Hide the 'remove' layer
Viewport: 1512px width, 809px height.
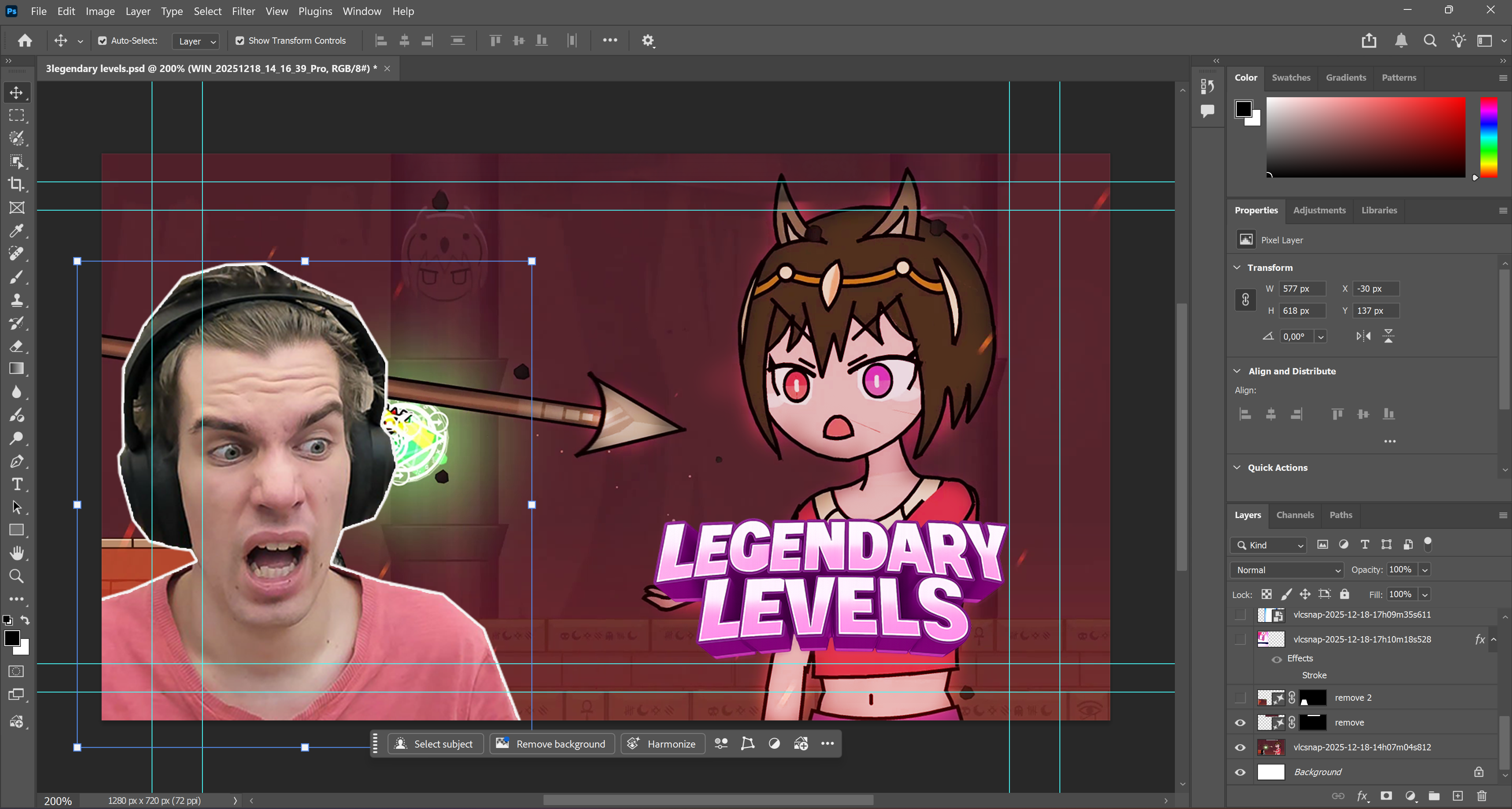click(x=1240, y=723)
